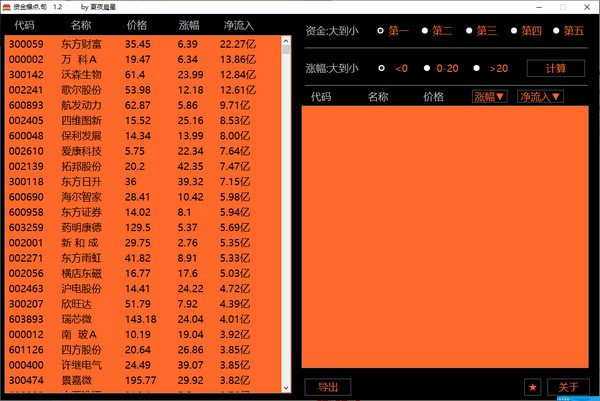Screen dimensions: 600x401
Task: Select row 002463 沪电股份
Action: [x=143, y=289]
